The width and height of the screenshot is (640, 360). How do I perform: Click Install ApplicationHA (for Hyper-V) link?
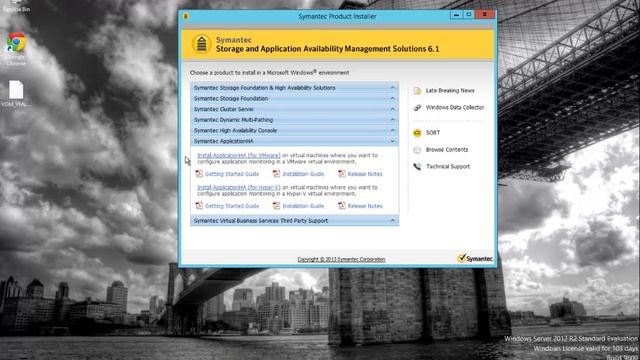point(239,187)
